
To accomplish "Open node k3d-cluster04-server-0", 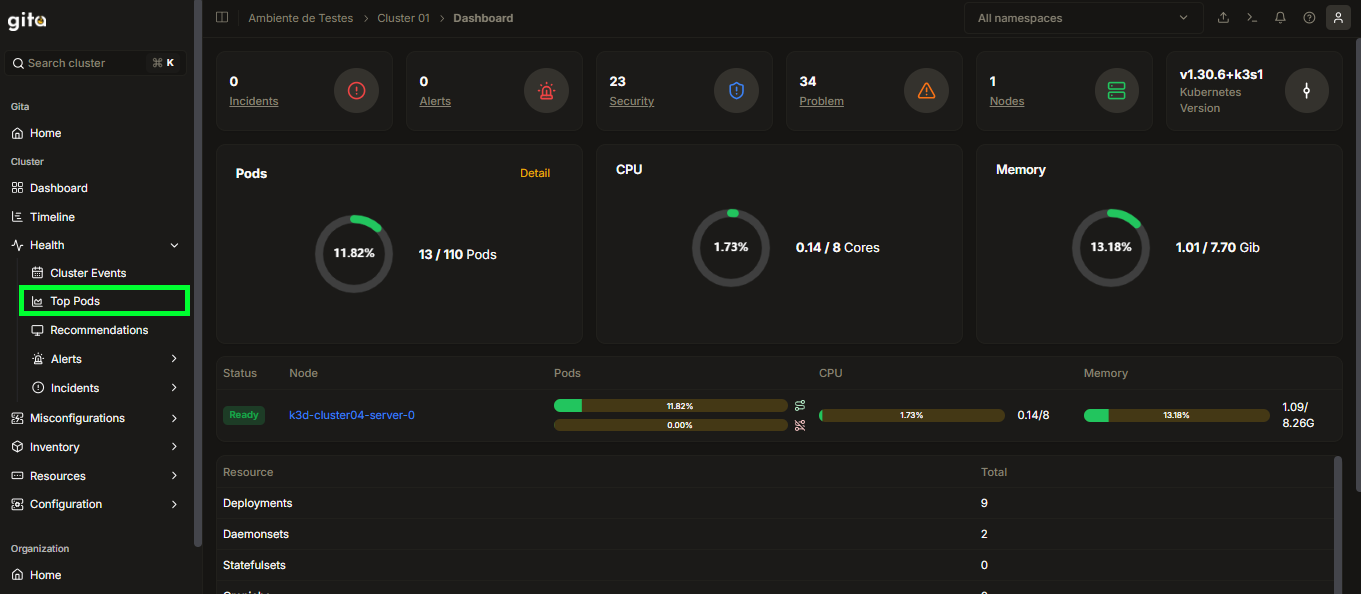I will pos(352,415).
